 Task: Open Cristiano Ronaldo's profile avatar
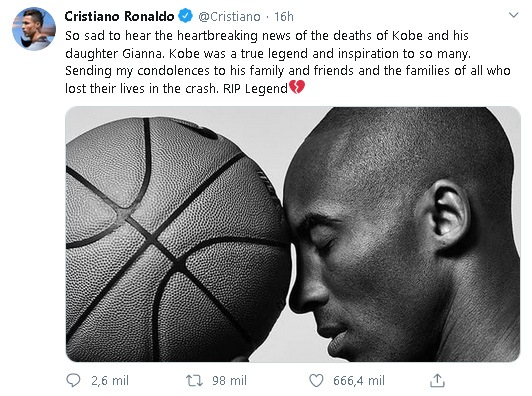(34, 29)
